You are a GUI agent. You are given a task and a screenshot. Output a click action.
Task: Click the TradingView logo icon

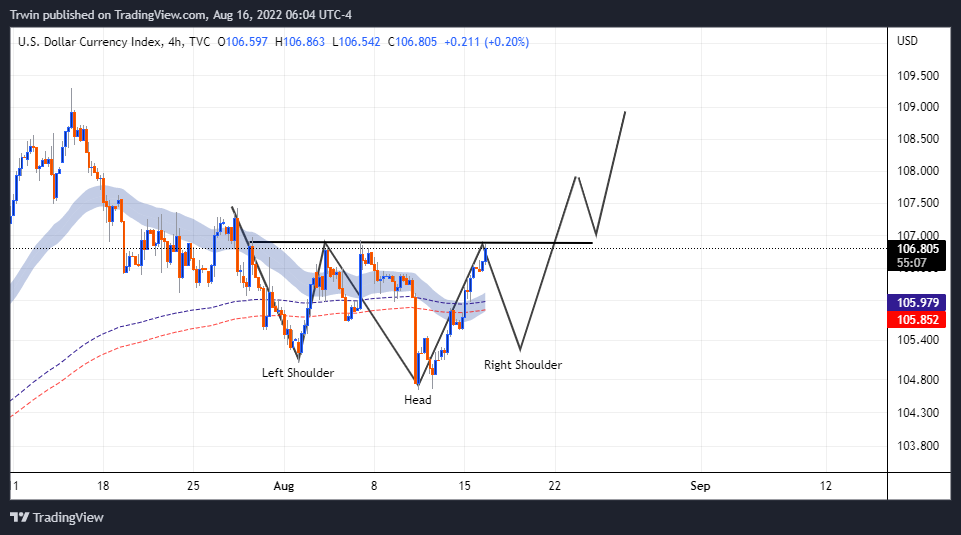pyautogui.click(x=20, y=517)
